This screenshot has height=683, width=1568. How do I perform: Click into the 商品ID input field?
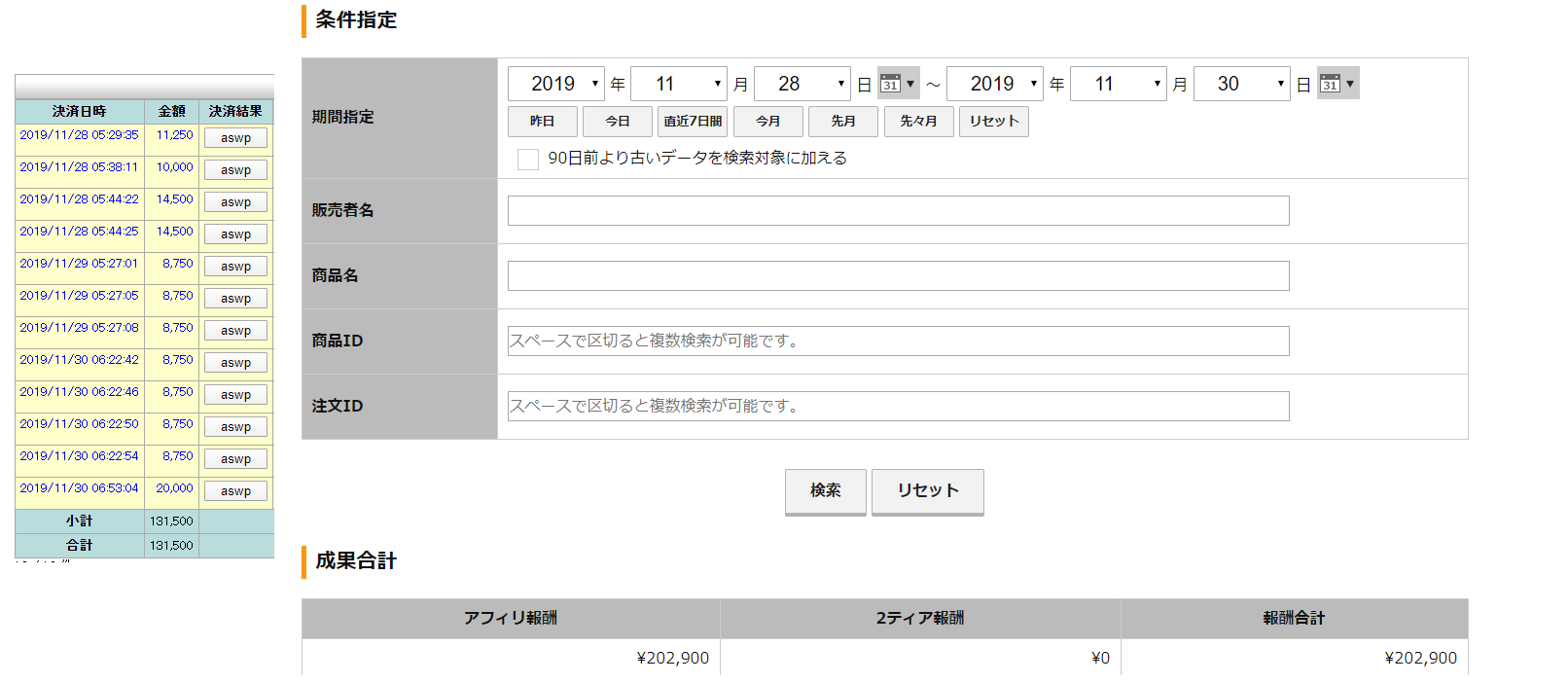[x=898, y=341]
